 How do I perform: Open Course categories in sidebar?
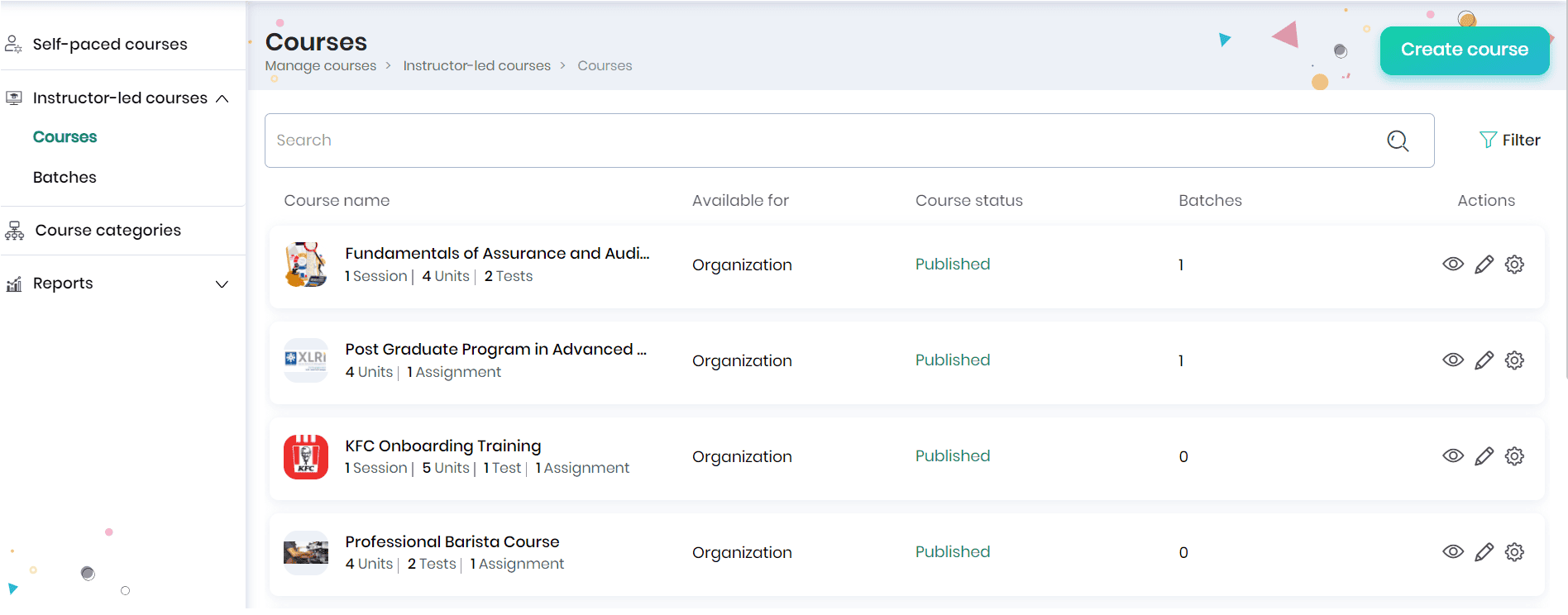pos(108,231)
